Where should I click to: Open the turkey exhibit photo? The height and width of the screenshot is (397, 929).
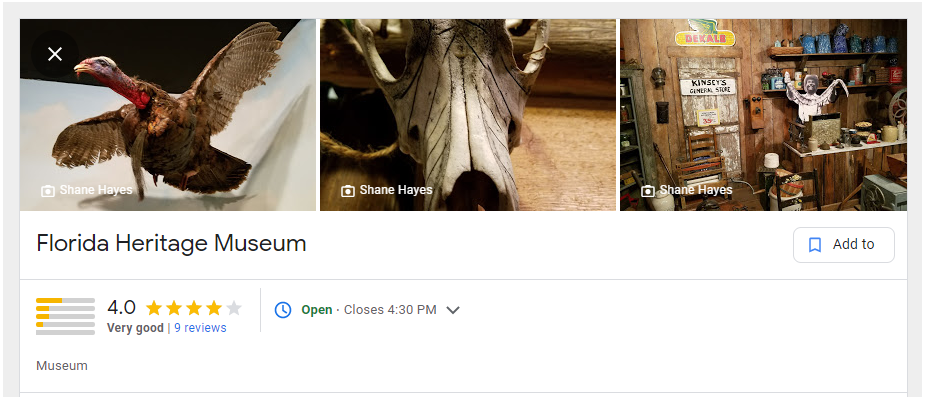point(168,115)
